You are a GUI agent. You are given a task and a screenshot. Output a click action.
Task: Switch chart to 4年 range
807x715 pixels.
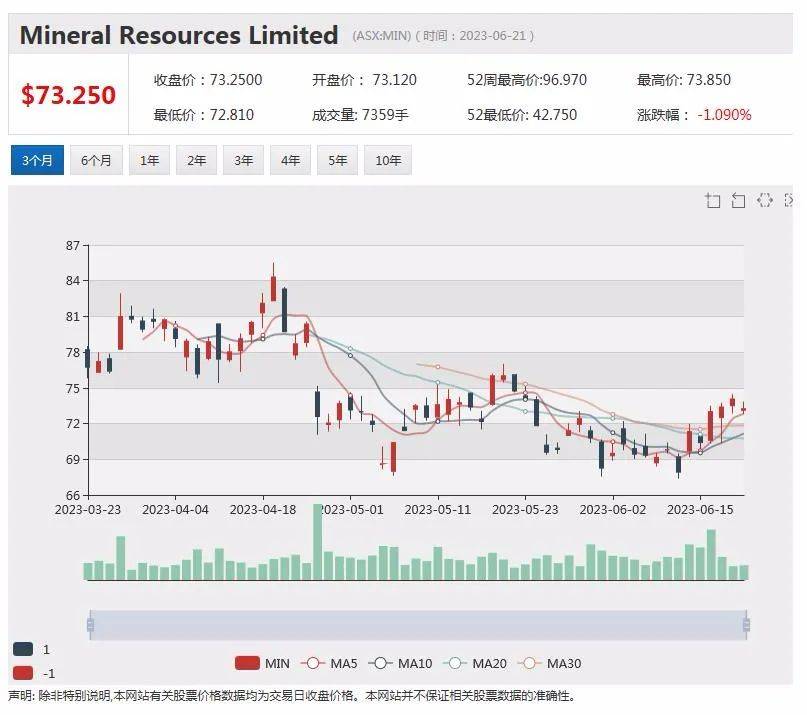click(x=290, y=160)
